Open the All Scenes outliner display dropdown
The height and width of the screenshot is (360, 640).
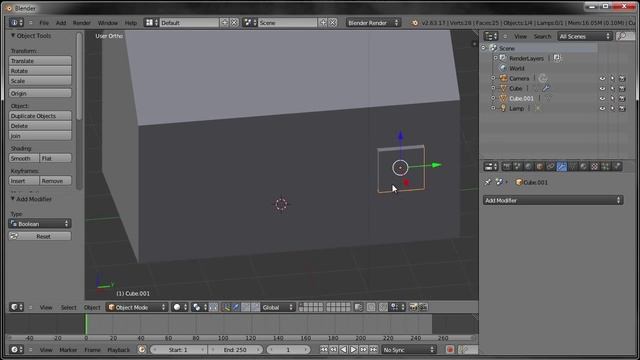[584, 36]
